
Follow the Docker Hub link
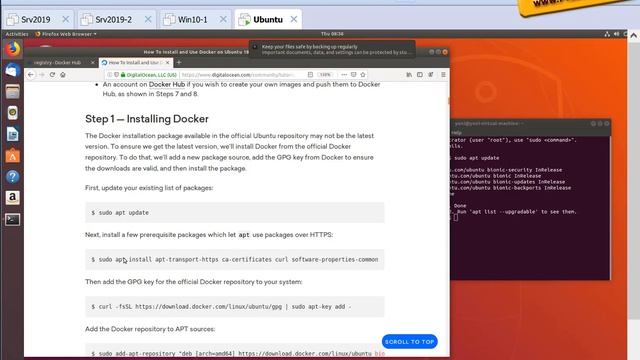pyautogui.click(x=167, y=84)
